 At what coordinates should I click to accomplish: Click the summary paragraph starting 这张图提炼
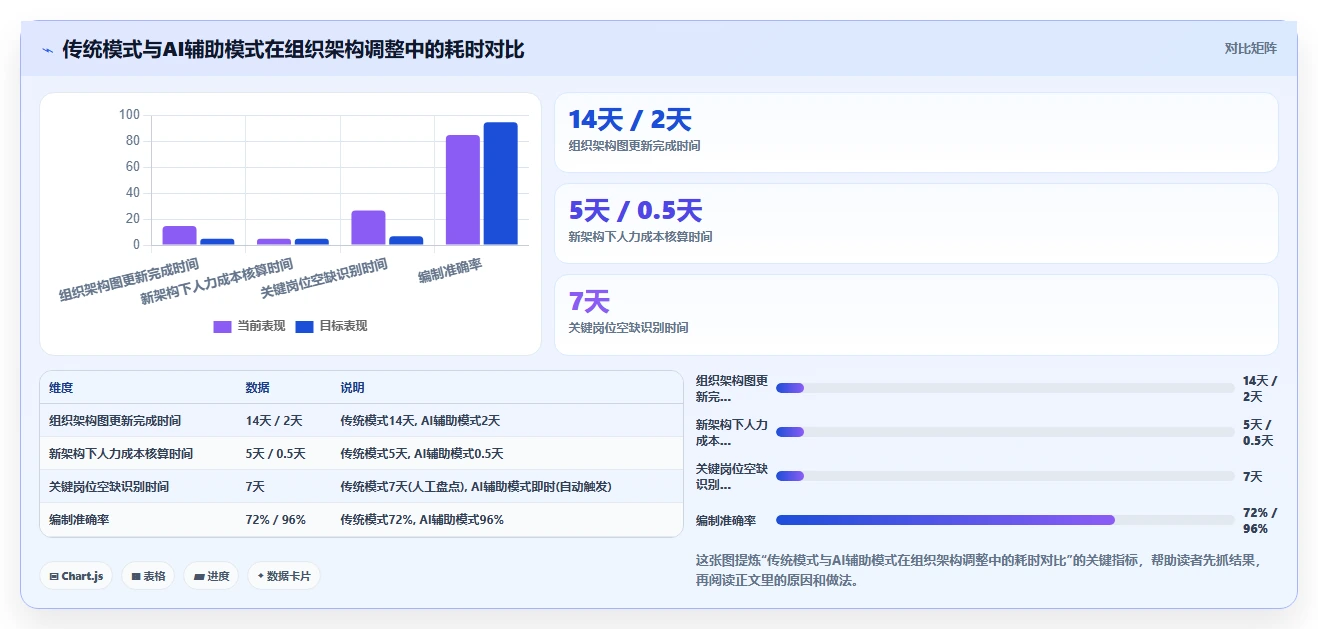click(x=978, y=570)
